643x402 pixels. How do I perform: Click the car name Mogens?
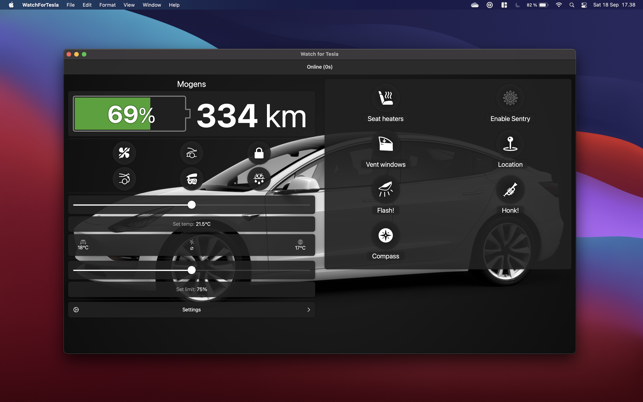click(192, 84)
